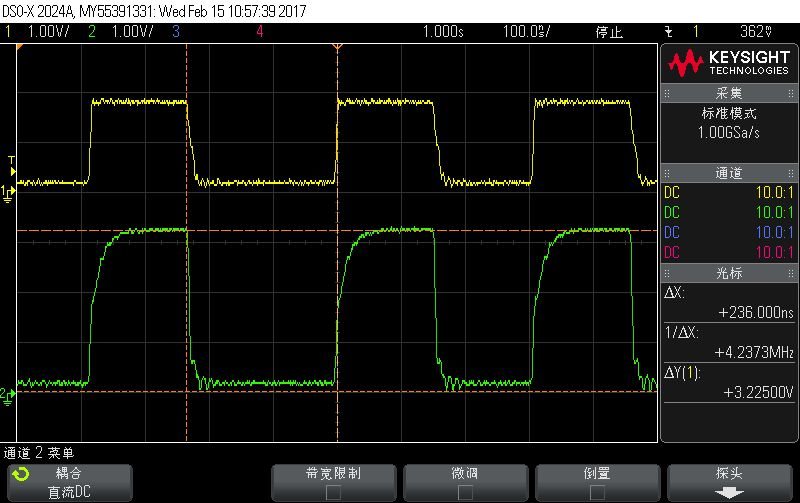Click the channel 3 indicator in top bar

[x=176, y=32]
